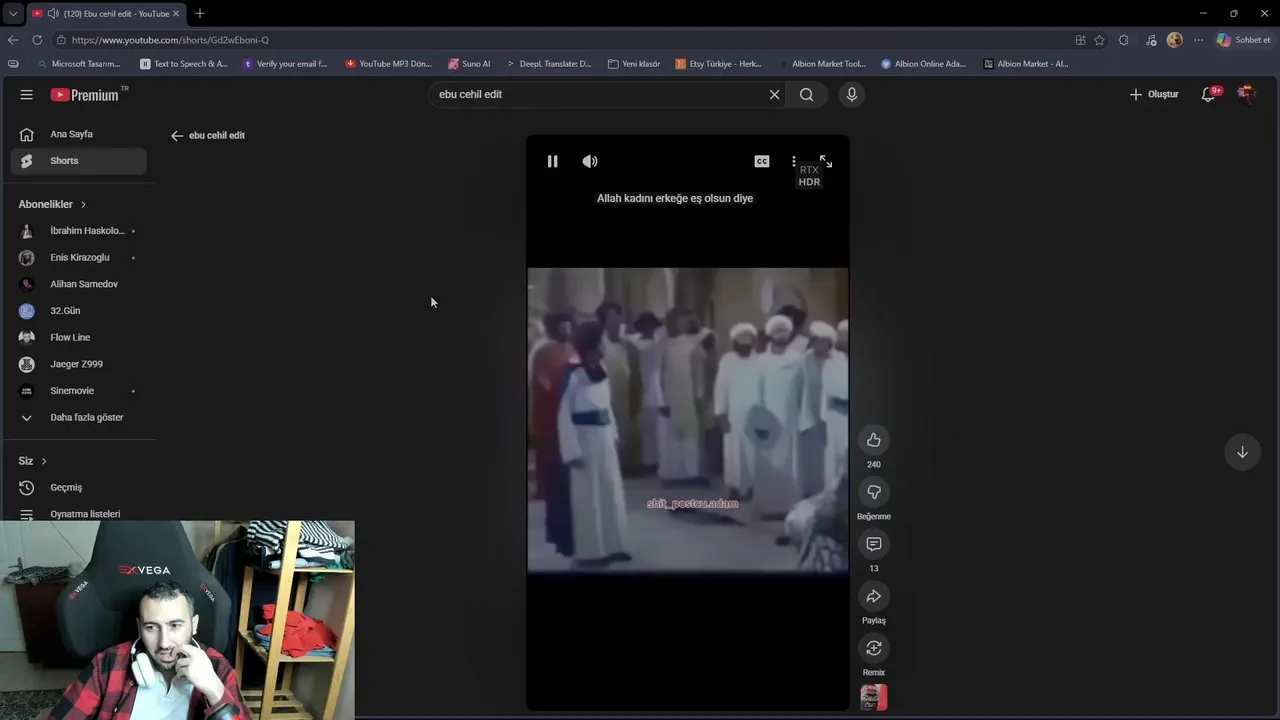Open Microsoft Tasarım bookmark
Viewport: 1280px width, 720px height.
coord(78,64)
